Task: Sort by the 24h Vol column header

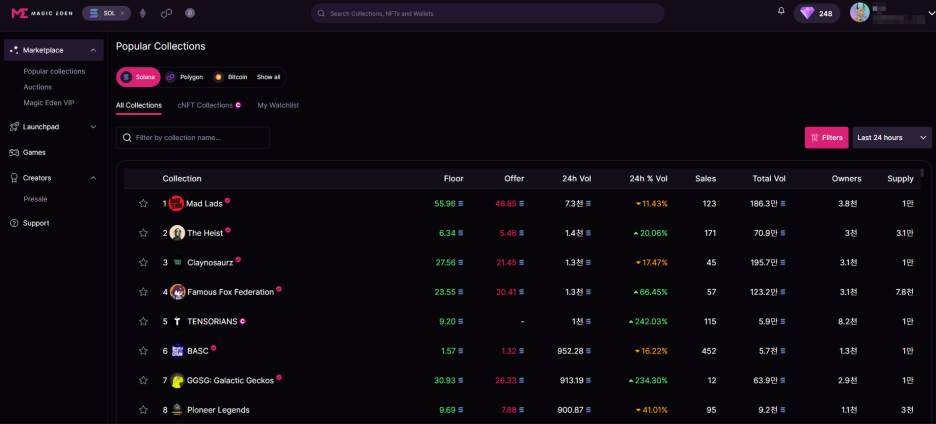Action: tap(577, 179)
